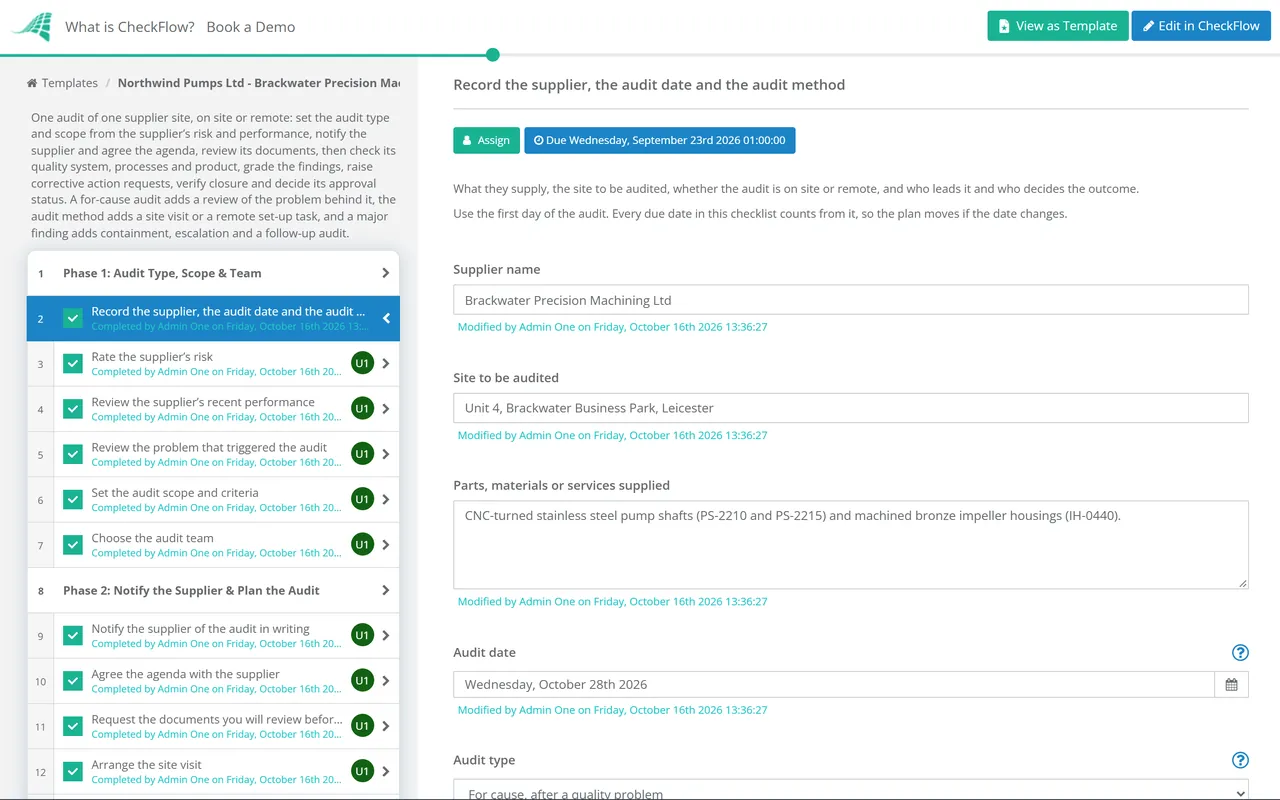Screen dimensions: 1280x800
Task: Open the Audit type dropdown
Action: (x=851, y=789)
